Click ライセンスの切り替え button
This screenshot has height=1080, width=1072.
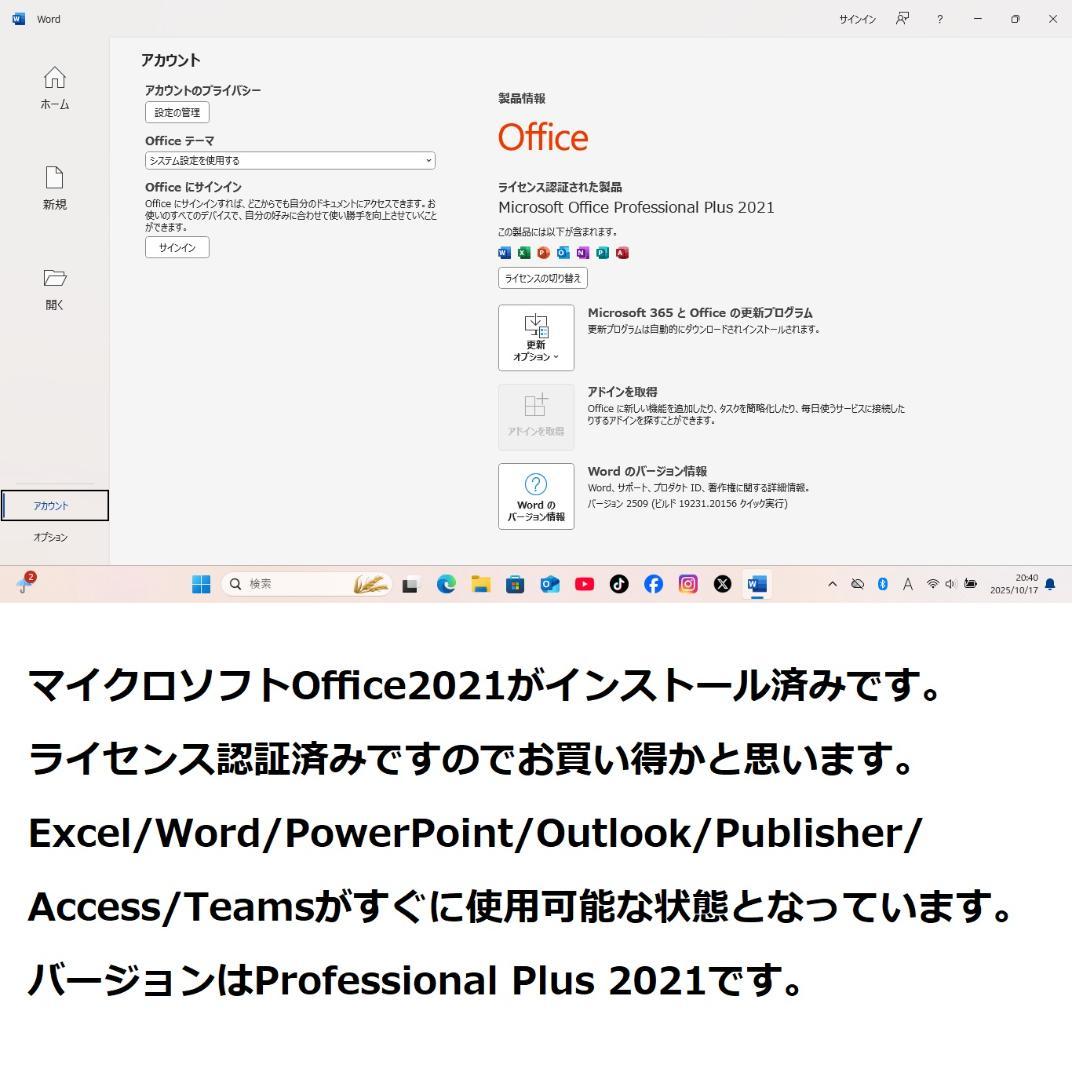[x=543, y=278]
